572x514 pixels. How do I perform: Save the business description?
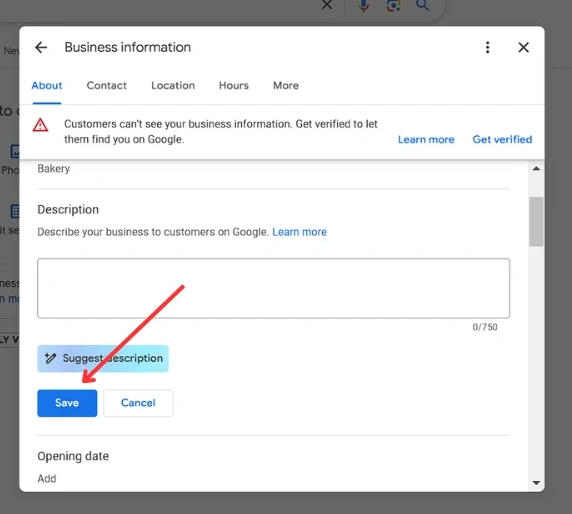[x=67, y=403]
